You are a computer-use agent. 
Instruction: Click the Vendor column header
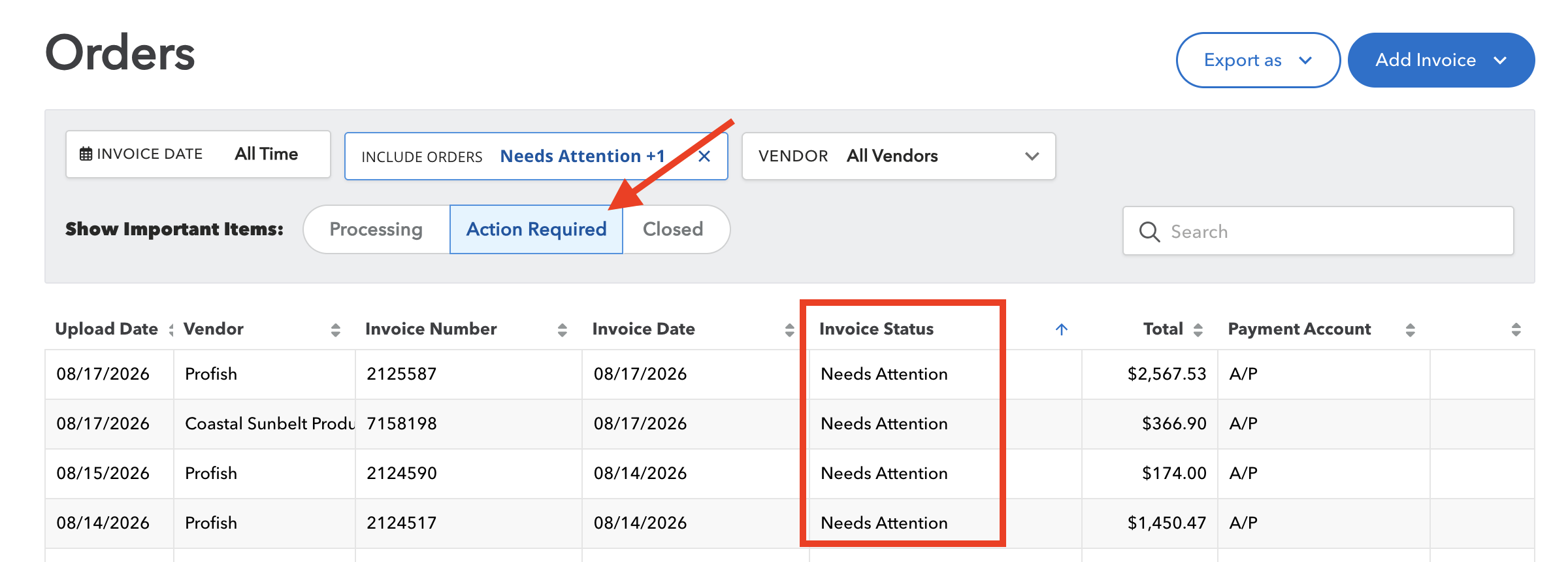[x=214, y=329]
